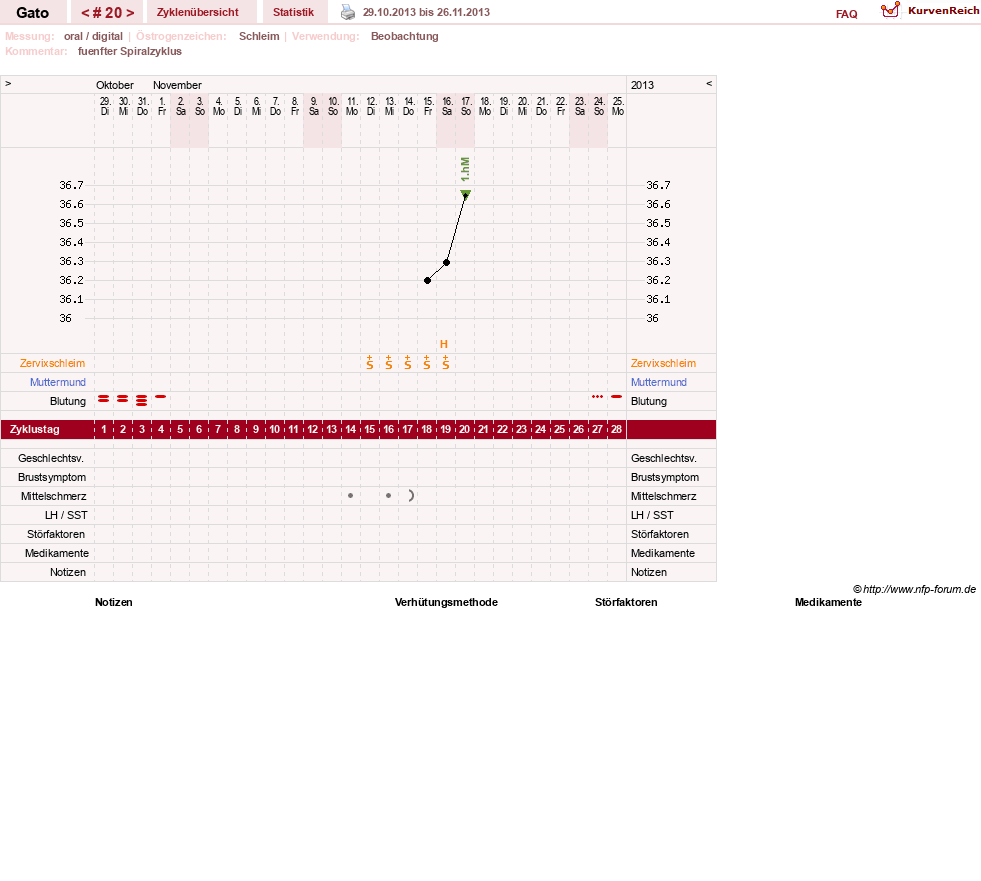Select the 36.3 temperature point on 16. Sa
The image size is (981, 881).
(x=446, y=262)
